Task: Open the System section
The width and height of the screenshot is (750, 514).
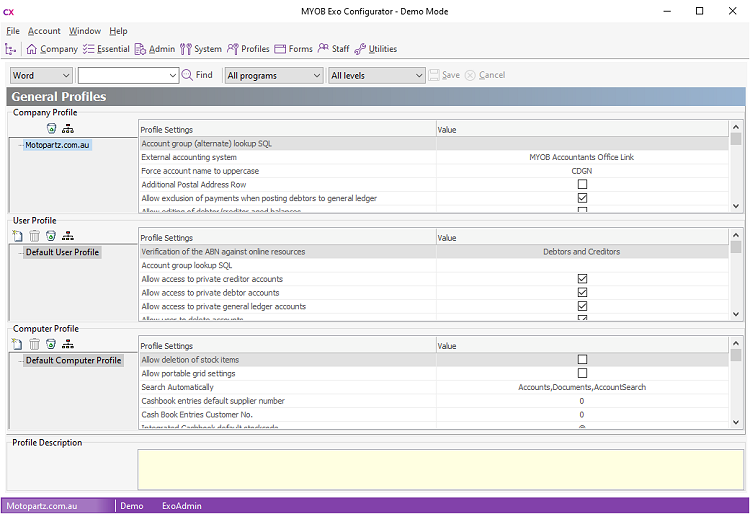Action: (x=201, y=49)
